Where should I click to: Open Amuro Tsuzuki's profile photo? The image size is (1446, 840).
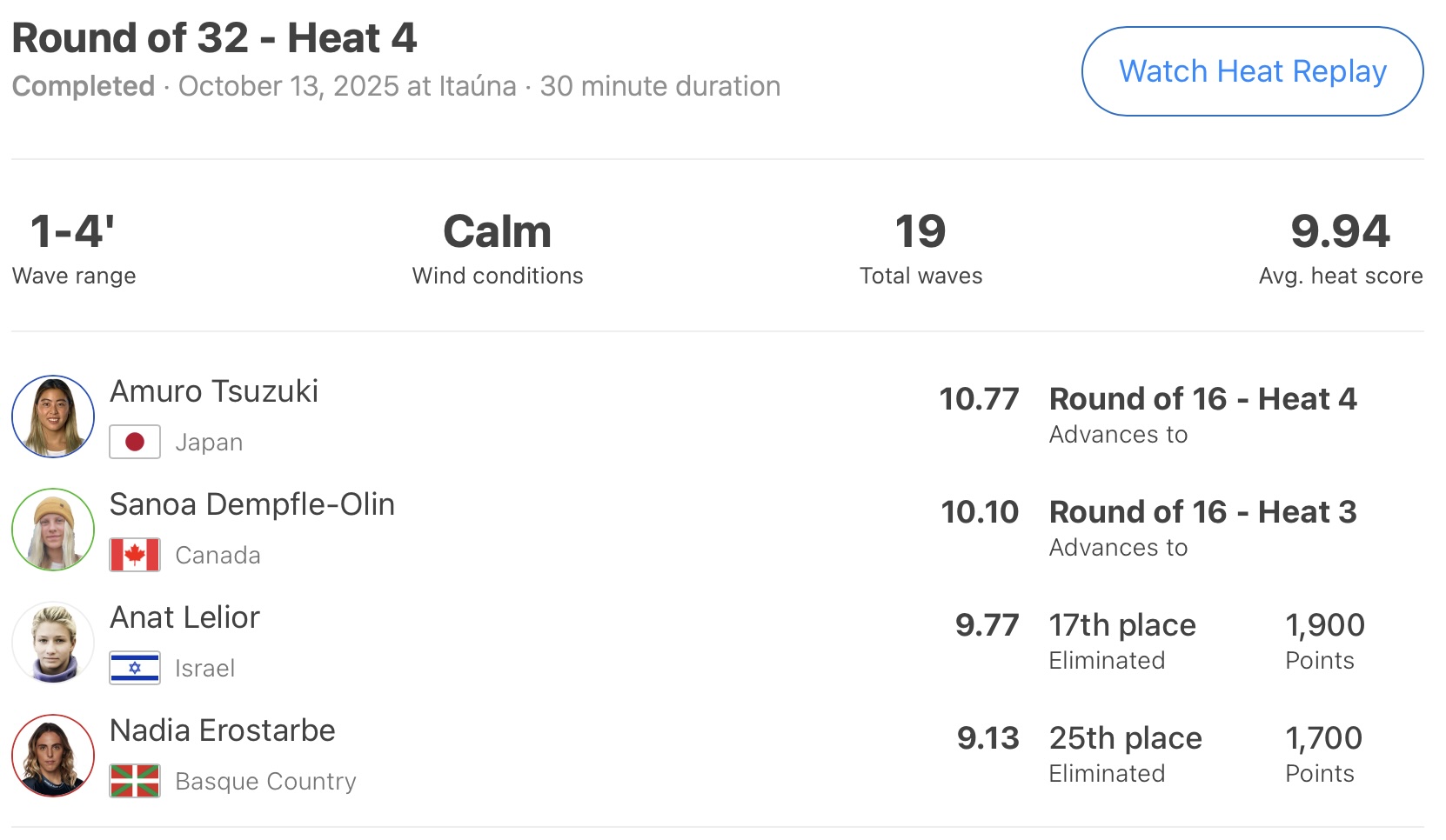[x=53, y=417]
